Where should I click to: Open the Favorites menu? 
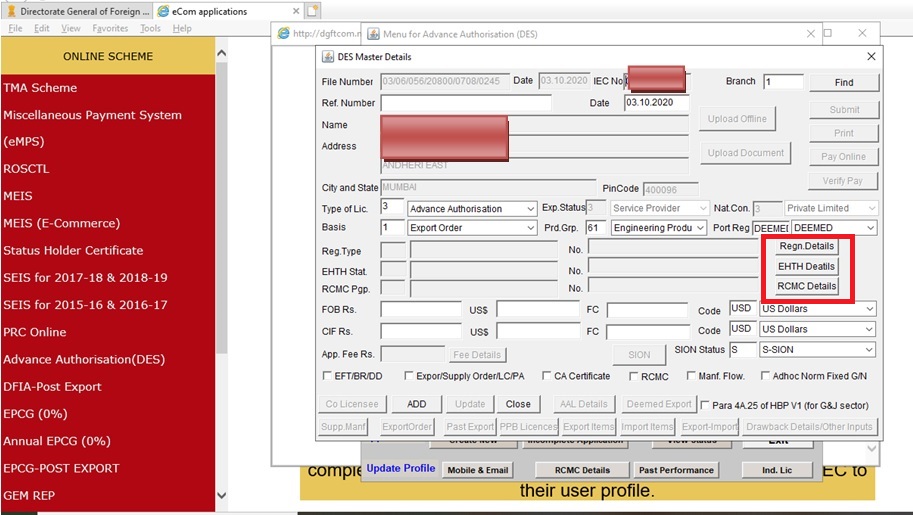(x=110, y=28)
